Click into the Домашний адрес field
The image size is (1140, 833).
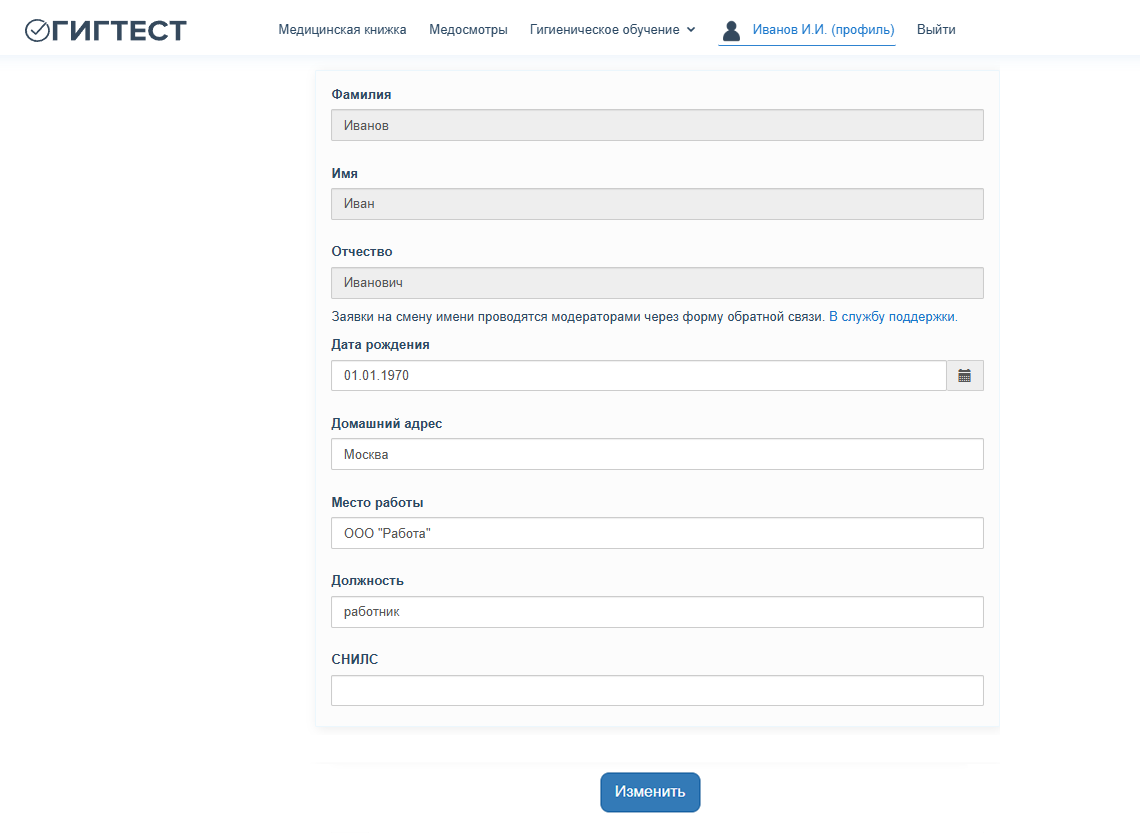[657, 454]
